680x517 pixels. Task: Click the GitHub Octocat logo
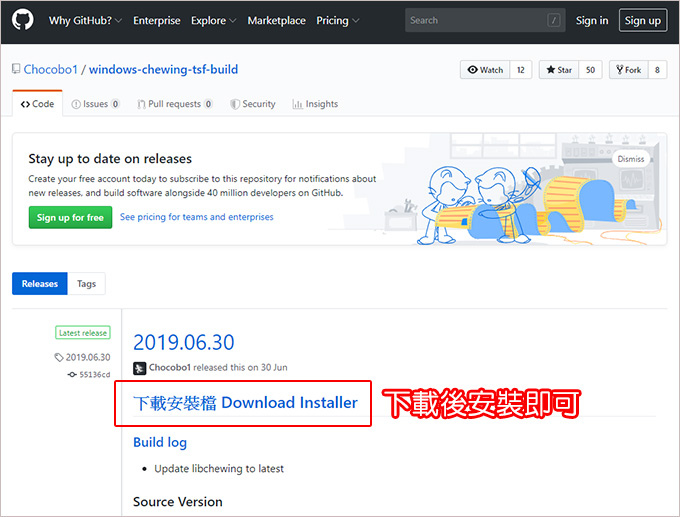tap(23, 20)
